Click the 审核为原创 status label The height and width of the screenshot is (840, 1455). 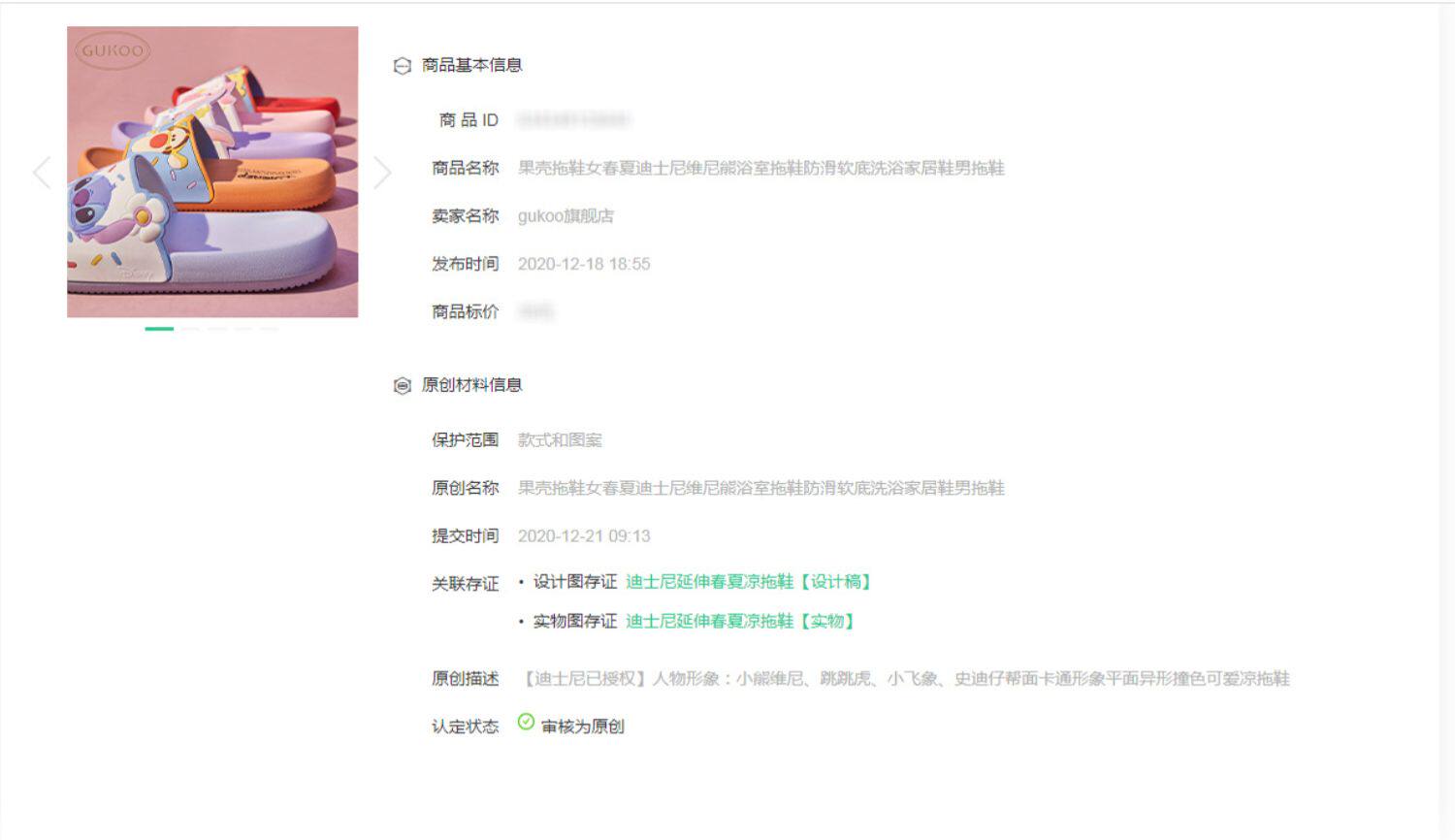click(583, 727)
